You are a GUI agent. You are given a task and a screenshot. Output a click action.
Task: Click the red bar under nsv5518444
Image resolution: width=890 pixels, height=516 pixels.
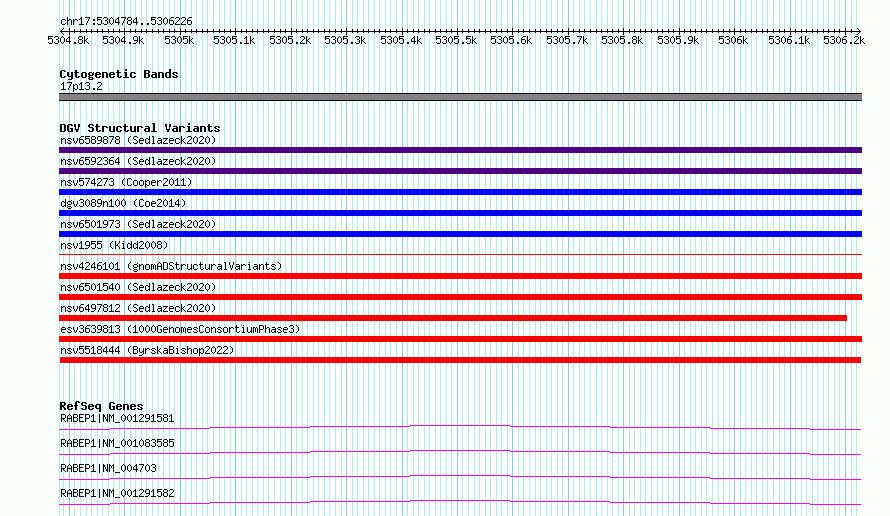(460, 360)
